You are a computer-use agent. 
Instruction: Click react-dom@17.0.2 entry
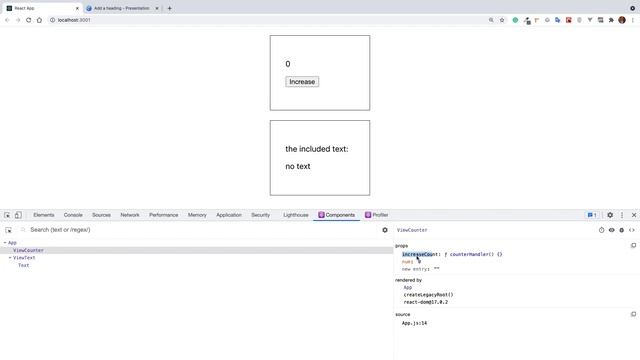pyautogui.click(x=426, y=302)
